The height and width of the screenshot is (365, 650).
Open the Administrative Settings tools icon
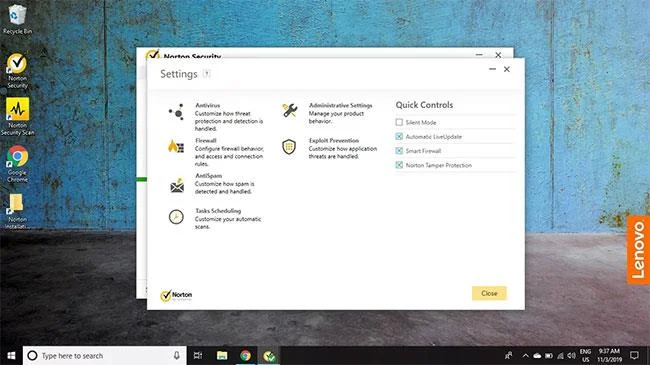(289, 110)
